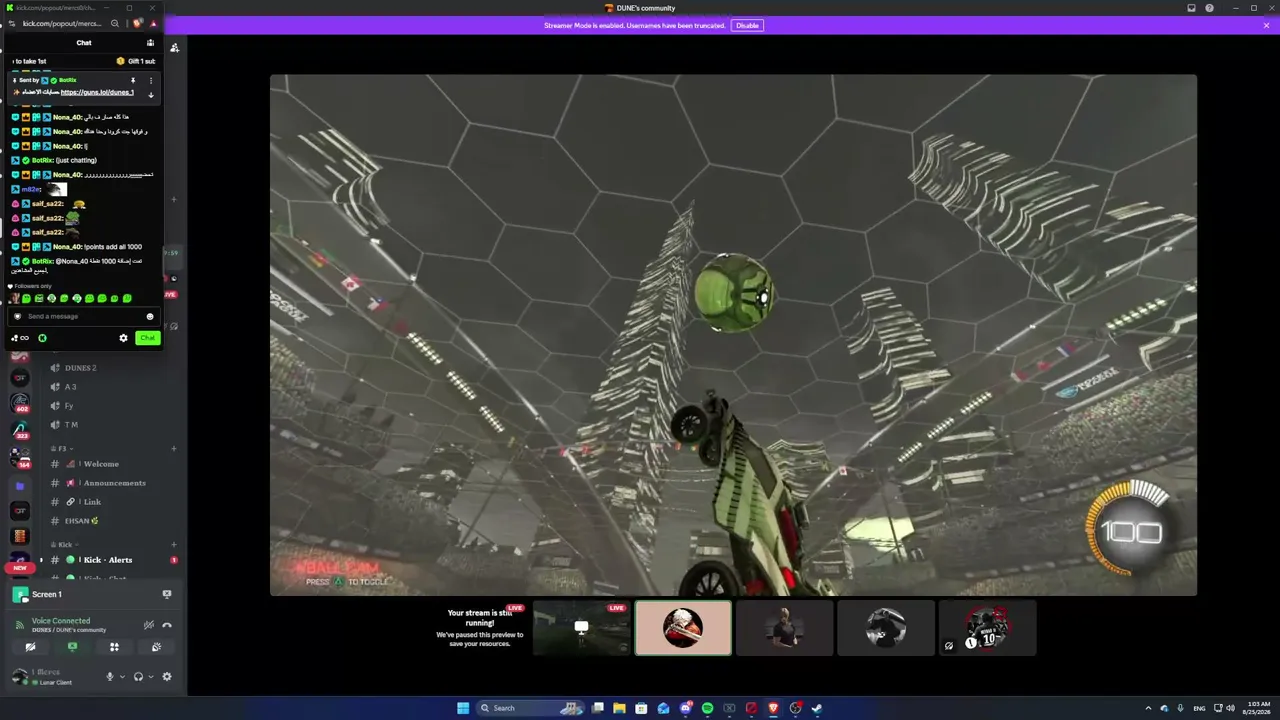Toggle the camera on in the voice panel

click(30, 647)
